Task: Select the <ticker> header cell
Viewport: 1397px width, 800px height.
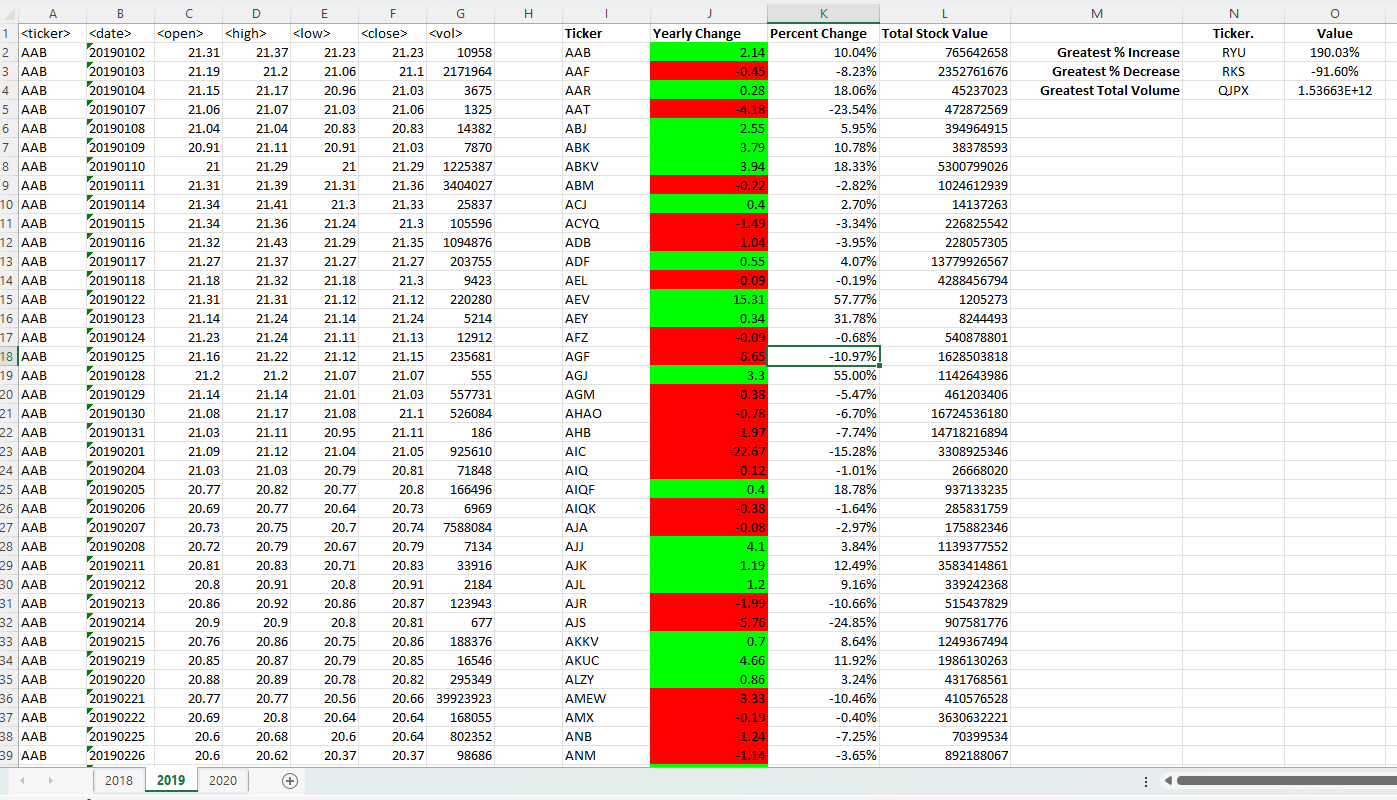Action: [x=52, y=33]
